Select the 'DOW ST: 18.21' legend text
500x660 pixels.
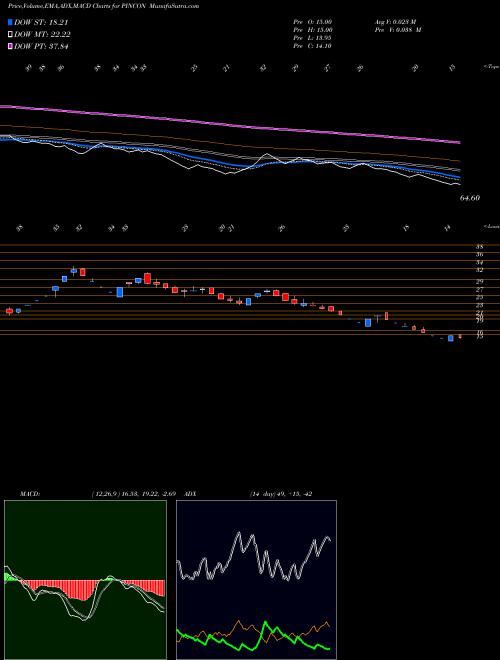pos(41,23)
